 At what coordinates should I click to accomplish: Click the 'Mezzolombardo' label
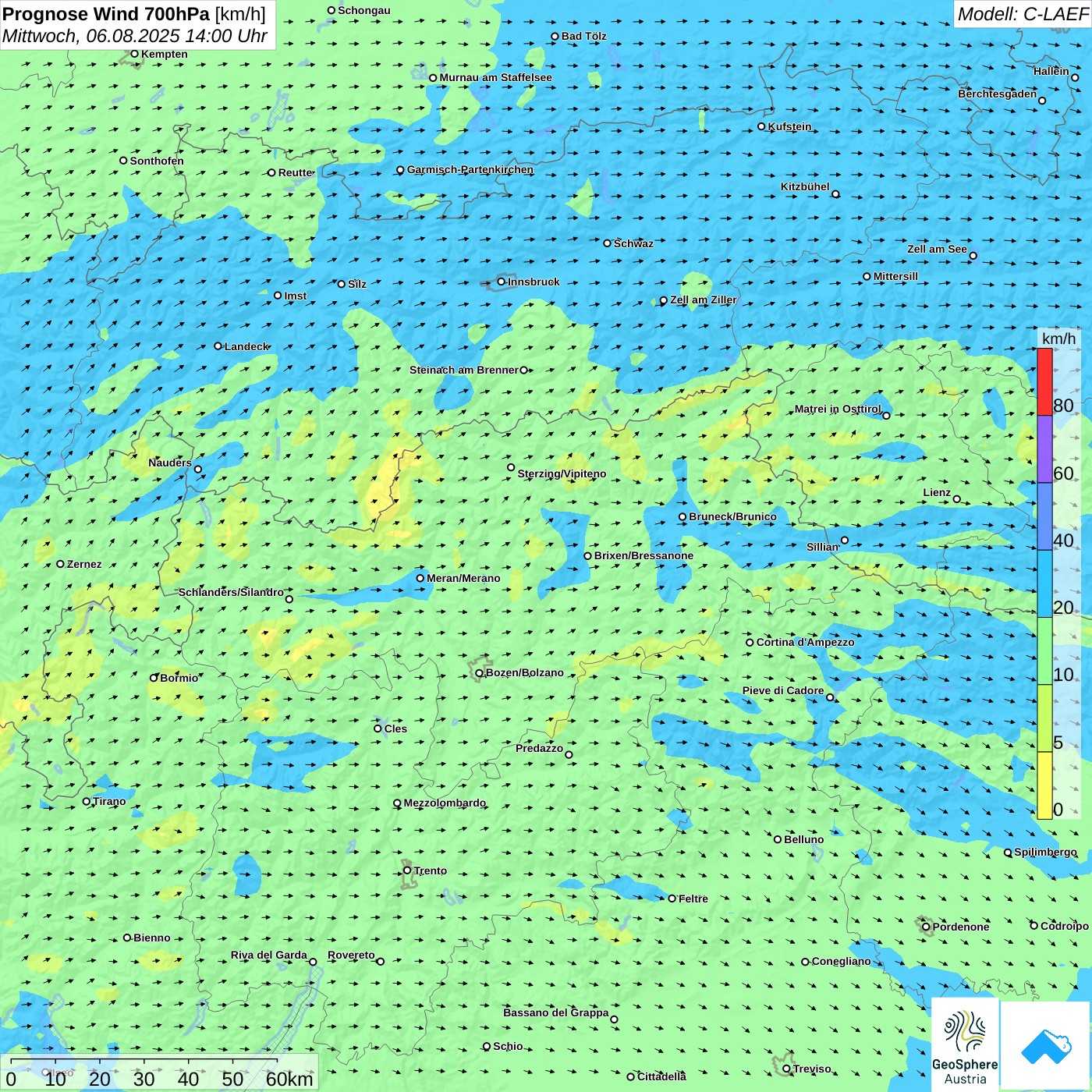pos(445,803)
